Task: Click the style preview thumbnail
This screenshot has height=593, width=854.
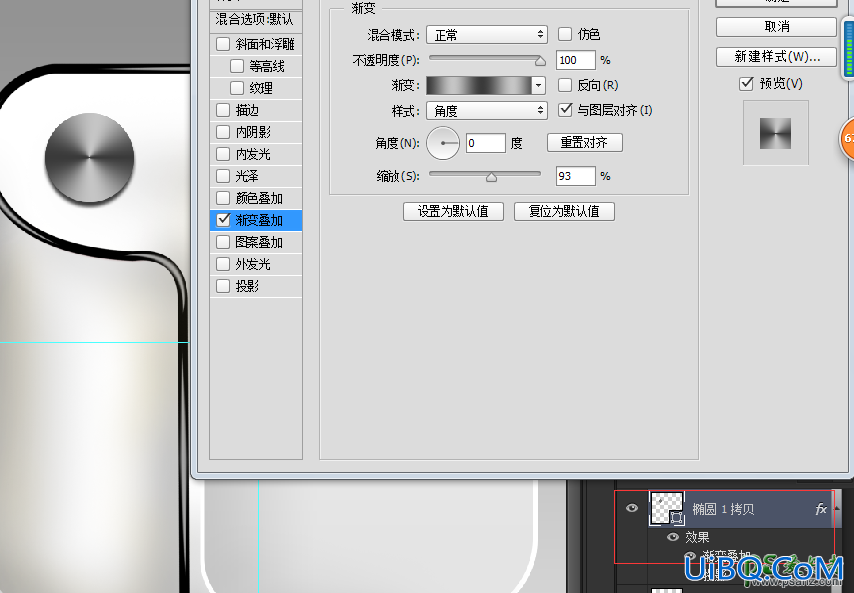Action: [776, 133]
